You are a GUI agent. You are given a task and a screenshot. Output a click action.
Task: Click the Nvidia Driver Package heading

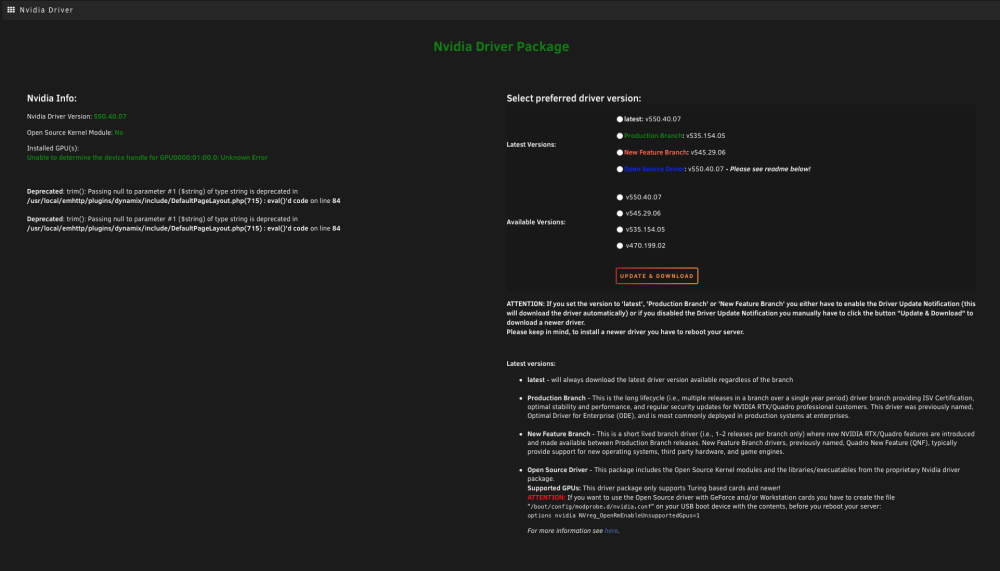(501, 47)
